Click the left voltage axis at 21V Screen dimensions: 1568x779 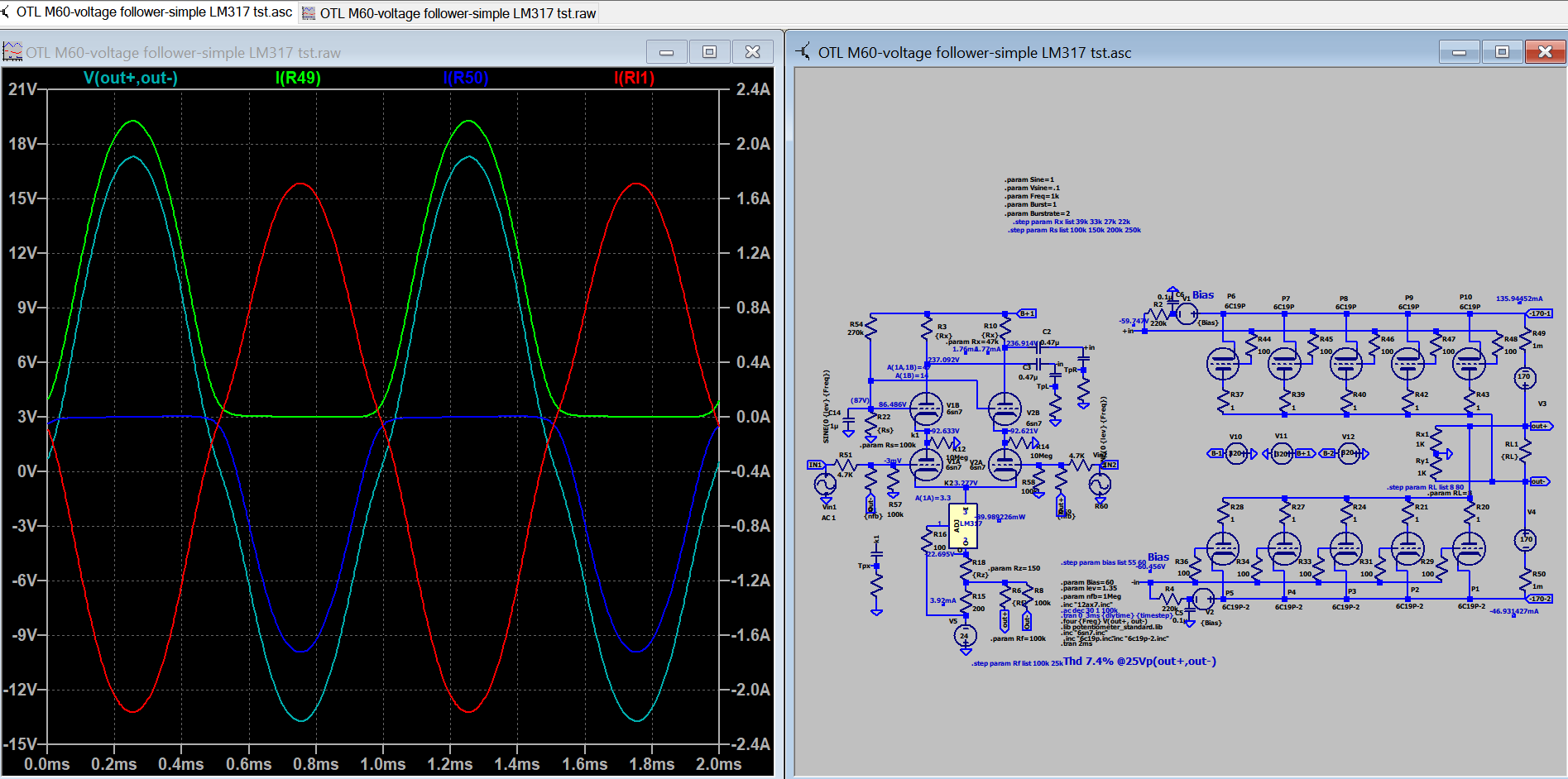click(22, 89)
